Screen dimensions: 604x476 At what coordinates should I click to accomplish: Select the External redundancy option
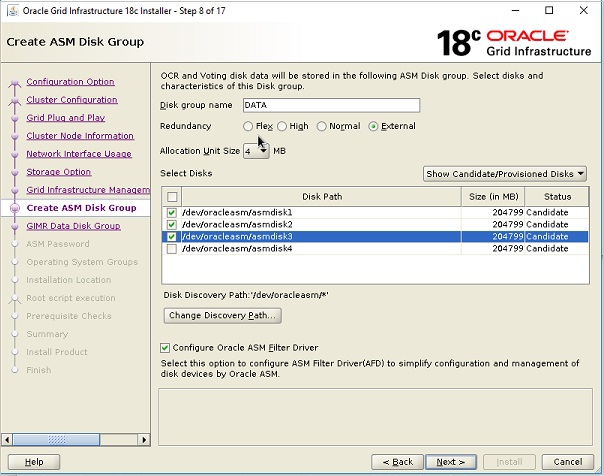[373, 126]
